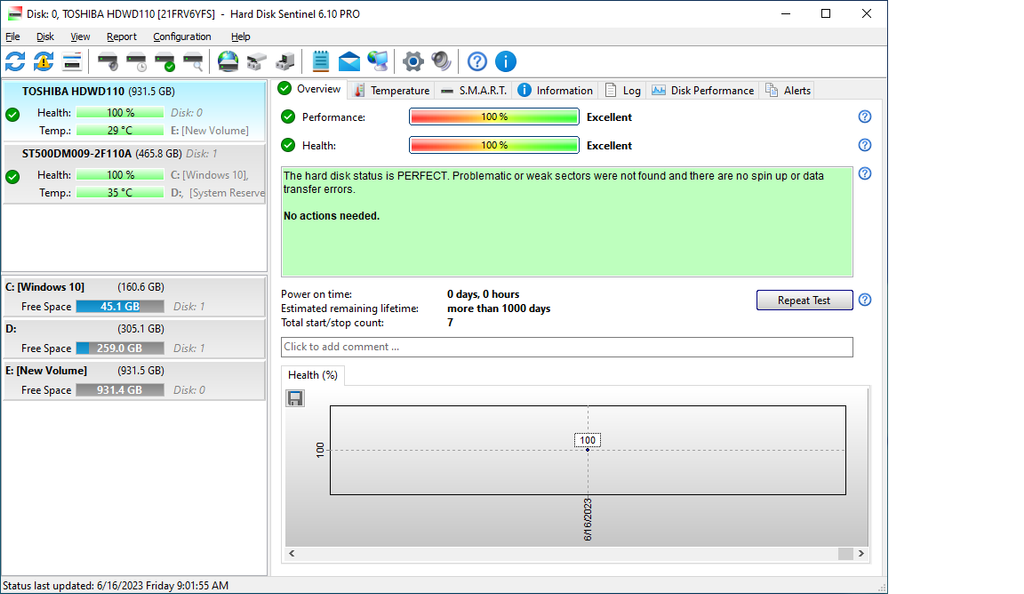
Task: Select the Overview tab
Action: pyautogui.click(x=310, y=89)
